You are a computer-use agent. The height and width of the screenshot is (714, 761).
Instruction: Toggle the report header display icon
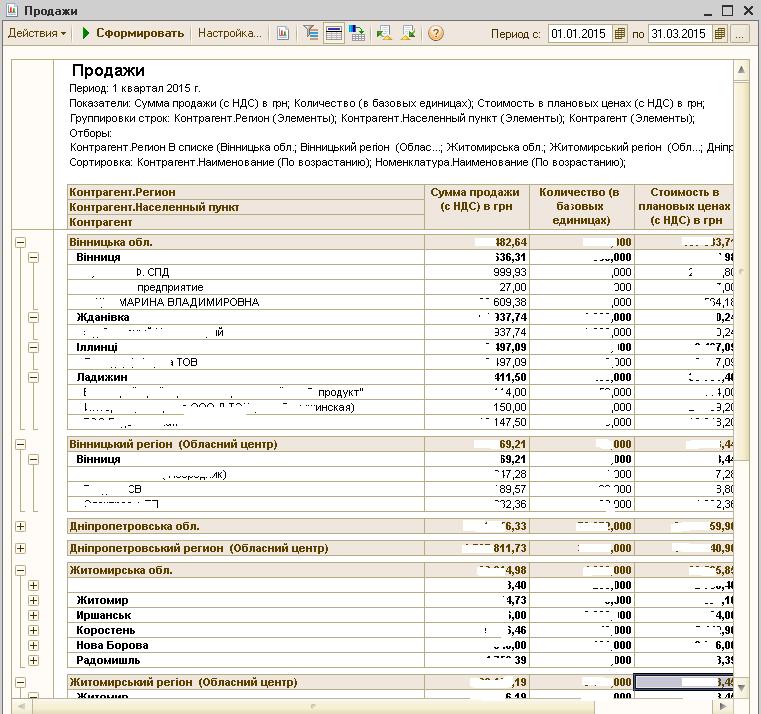(x=334, y=33)
